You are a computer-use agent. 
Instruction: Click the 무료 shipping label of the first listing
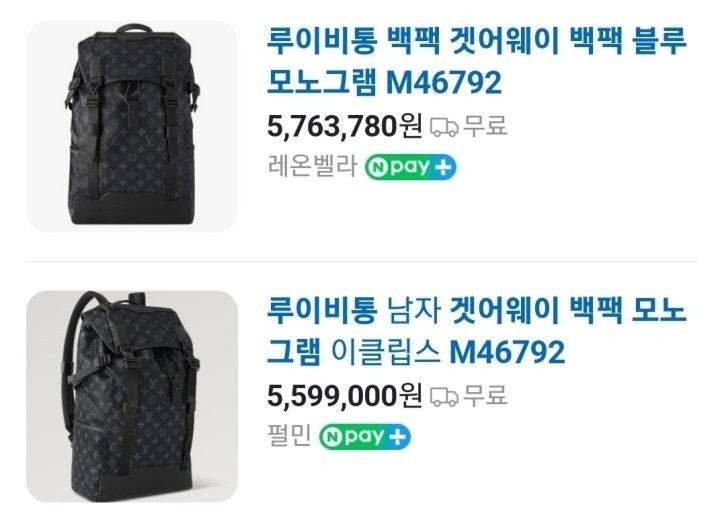tap(485, 125)
